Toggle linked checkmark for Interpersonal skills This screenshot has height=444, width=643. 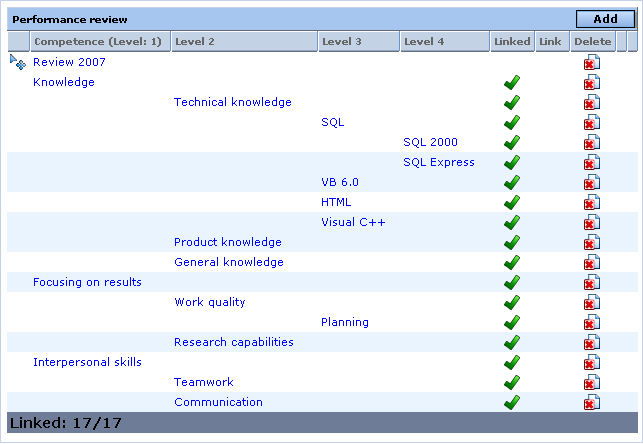(x=512, y=362)
